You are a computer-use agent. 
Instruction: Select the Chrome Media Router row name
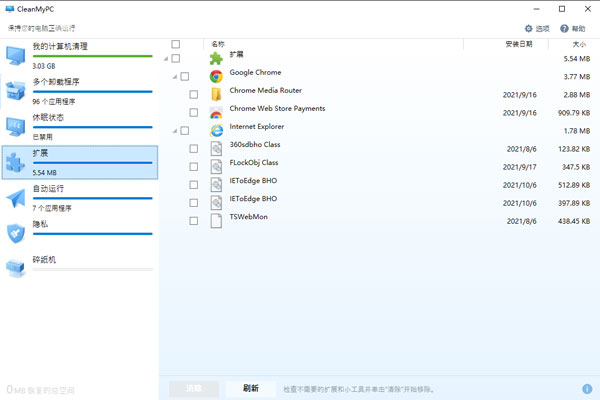click(266, 90)
